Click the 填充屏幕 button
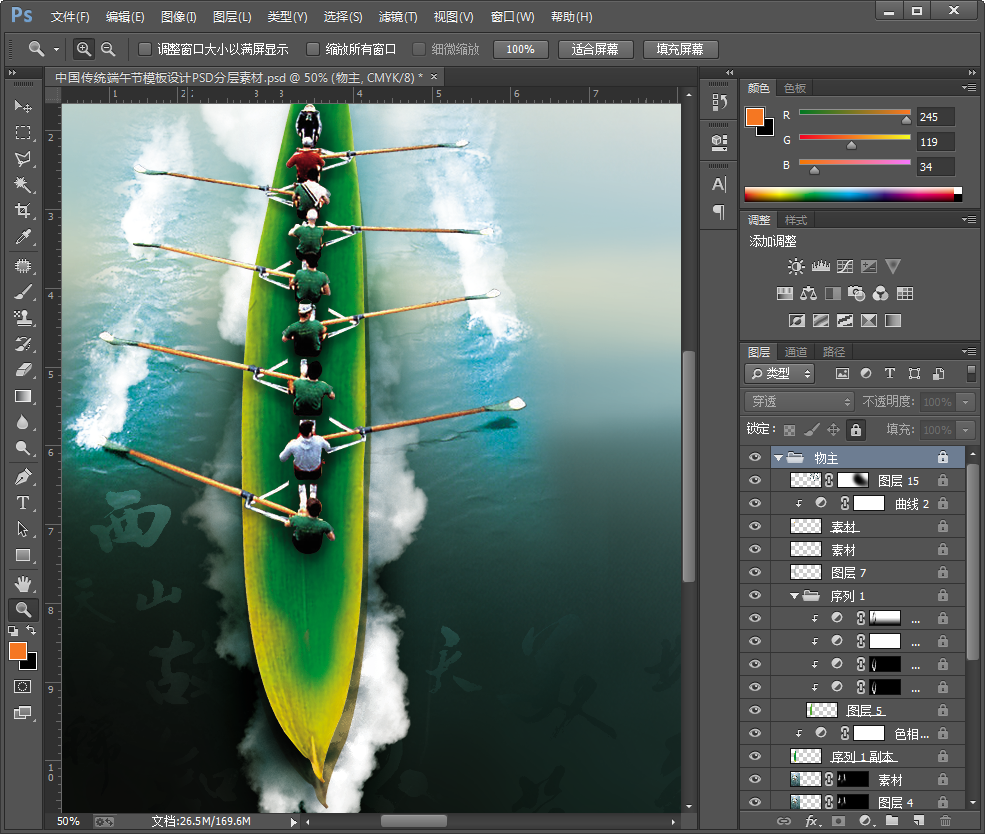The height and width of the screenshot is (834, 985). tap(680, 49)
